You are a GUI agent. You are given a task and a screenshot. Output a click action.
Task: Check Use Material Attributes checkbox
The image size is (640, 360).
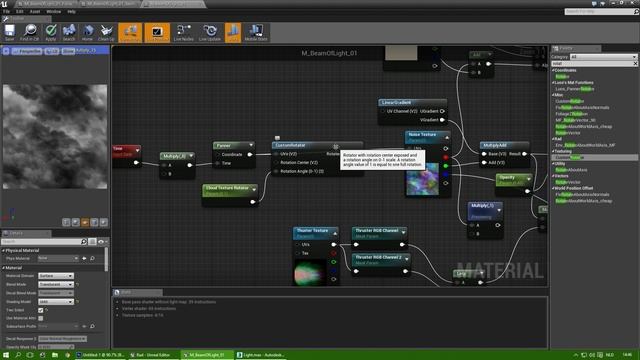(x=40, y=318)
